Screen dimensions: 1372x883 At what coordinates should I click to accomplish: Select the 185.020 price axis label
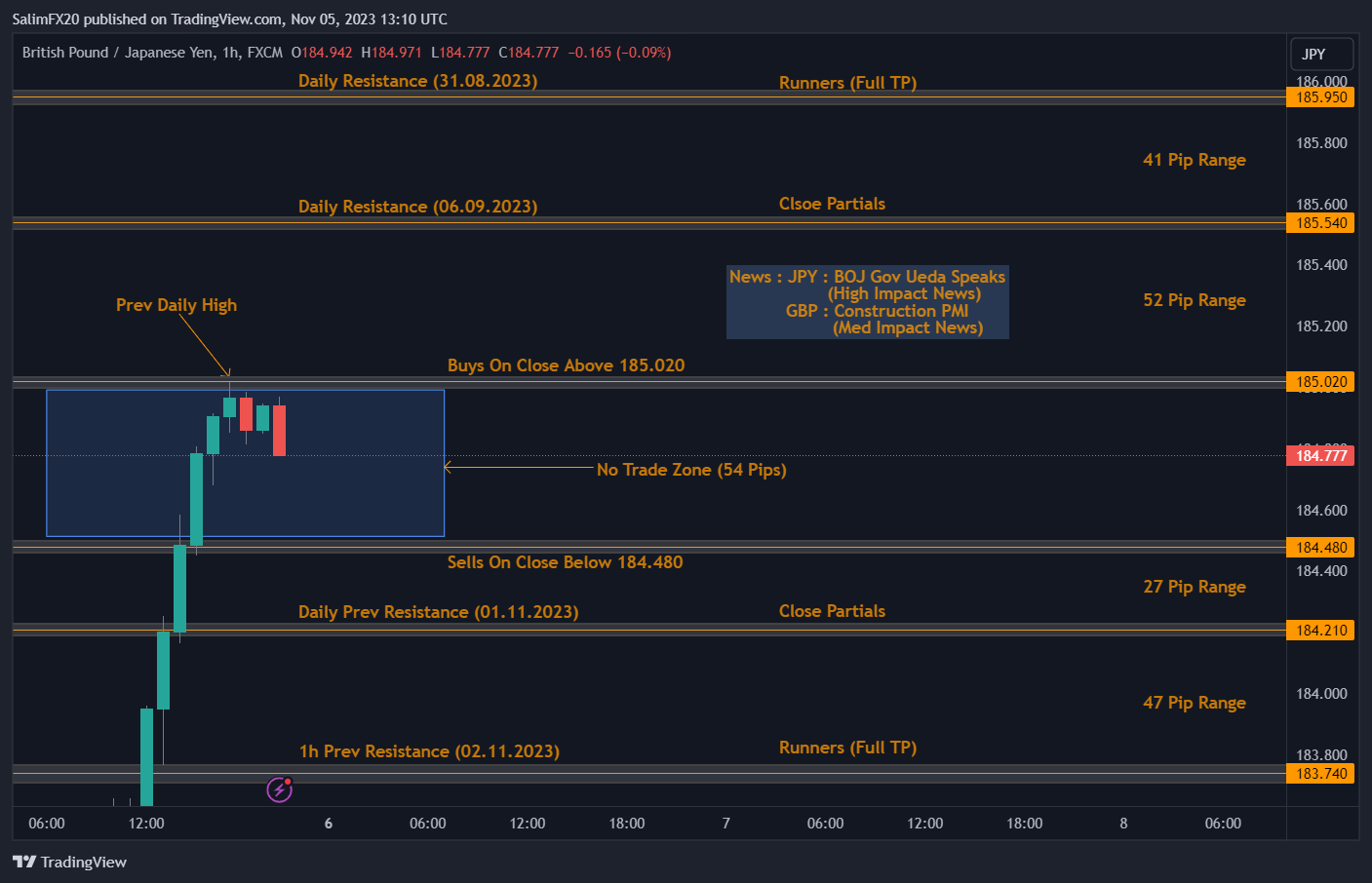tap(1321, 382)
